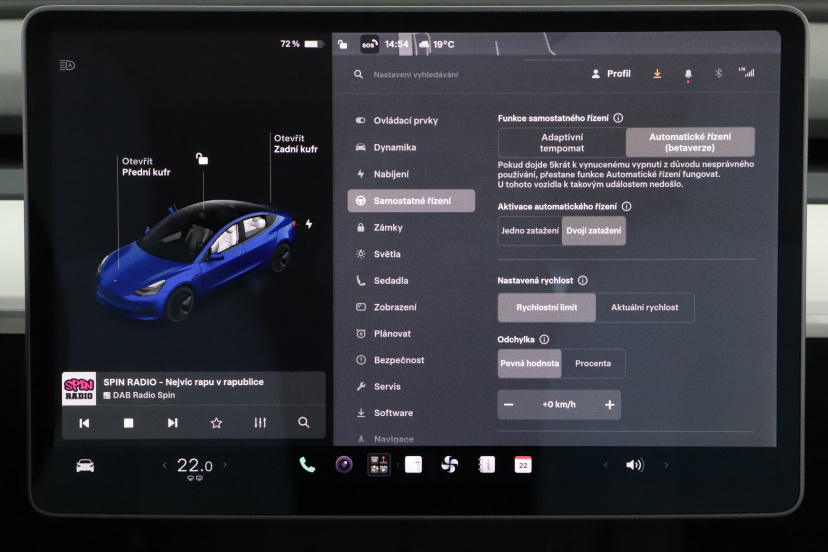Screen dimensions: 828x552
Task: Open the charge port lightning icon
Action: tap(309, 224)
